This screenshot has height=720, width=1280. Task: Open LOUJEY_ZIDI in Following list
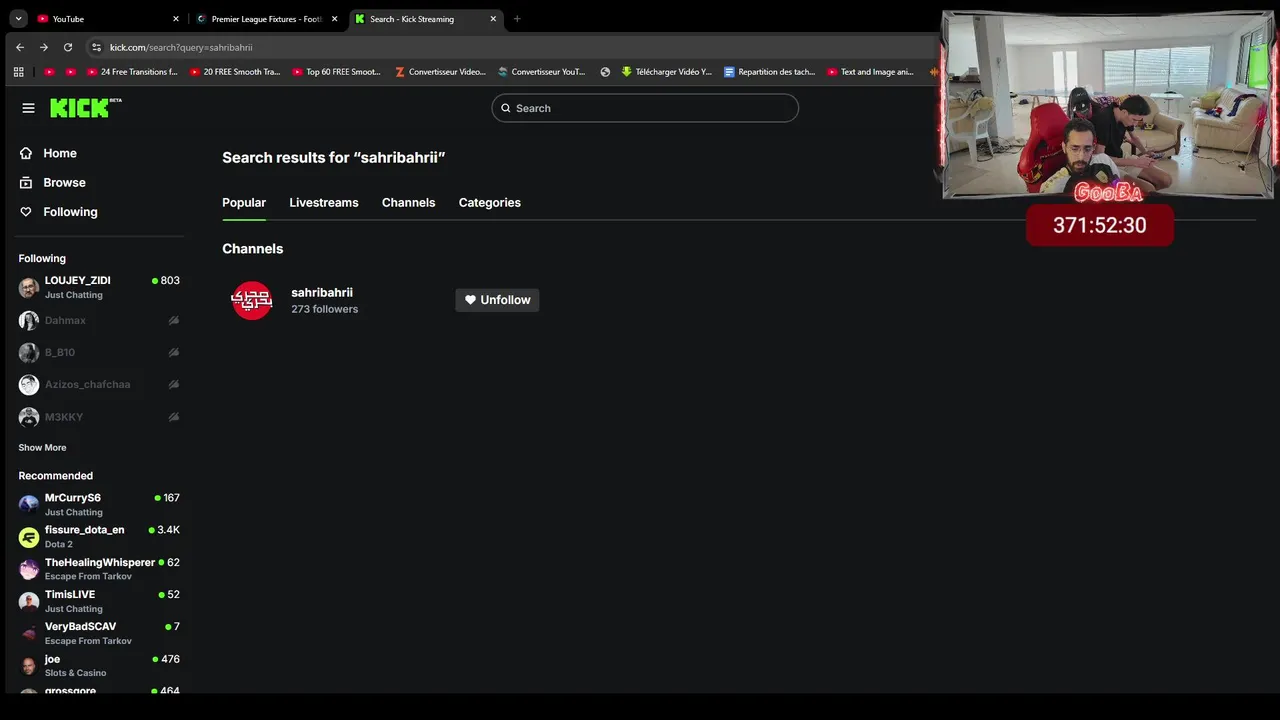point(99,287)
